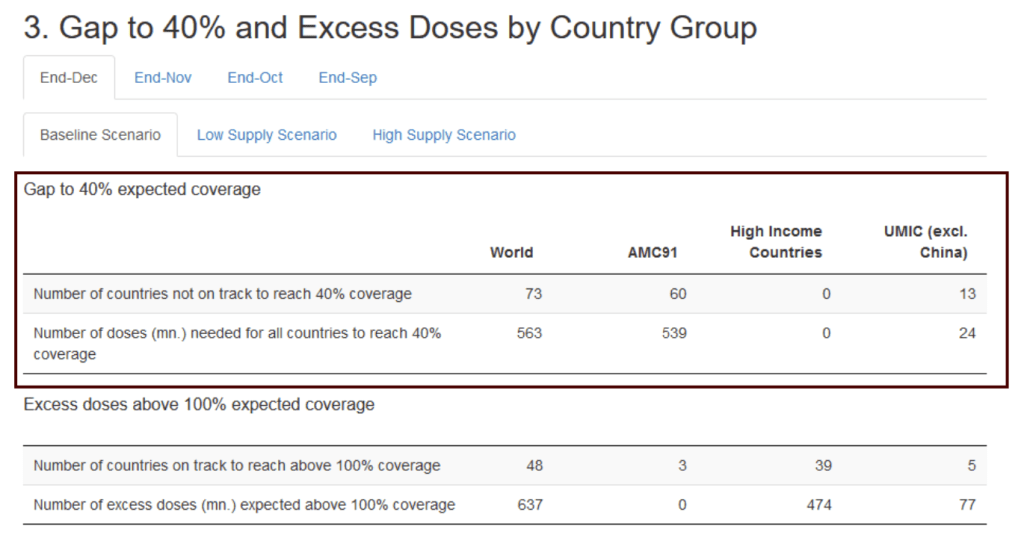
Task: Select the Baseline Scenario tab
Action: 100,135
